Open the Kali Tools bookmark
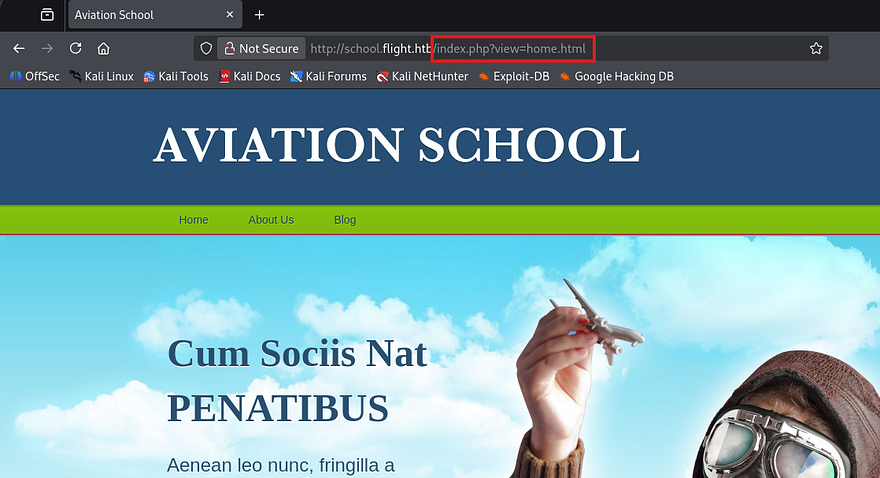Screen dimensions: 880x478 point(176,76)
